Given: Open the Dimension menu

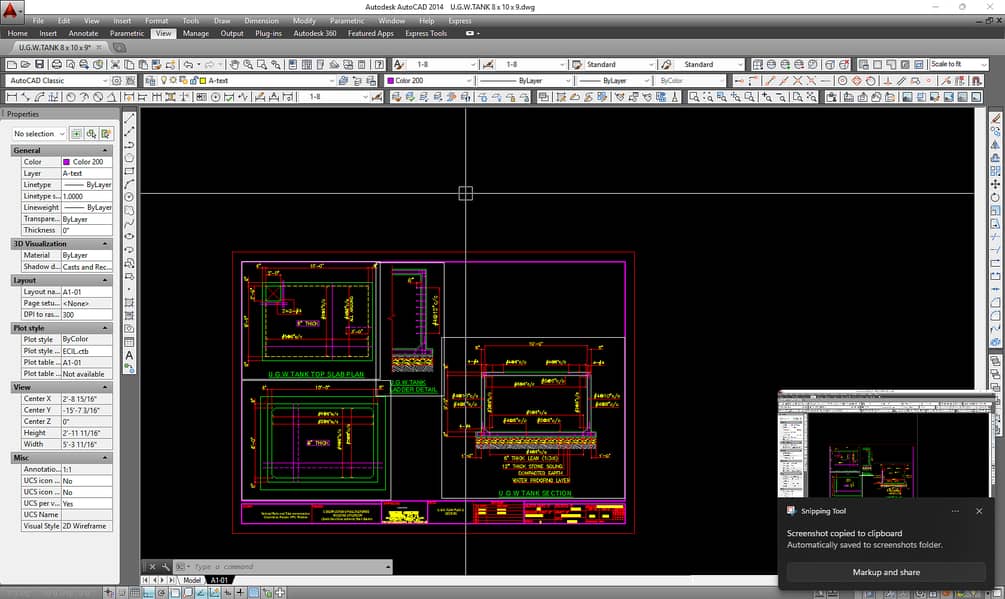Looking at the screenshot, I should [x=262, y=21].
